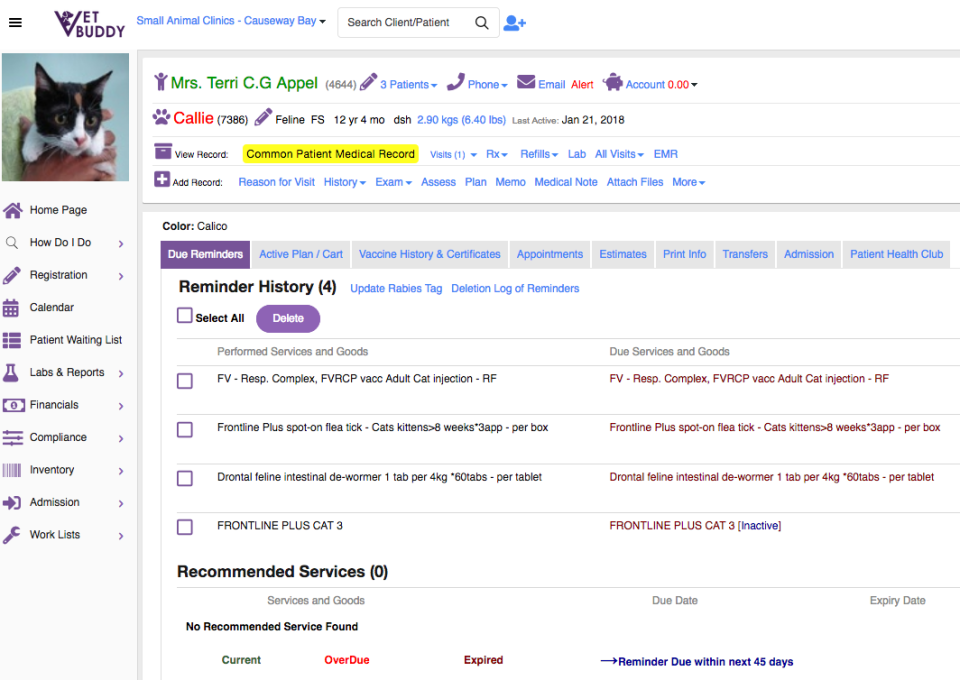The height and width of the screenshot is (680, 960).
Task: Click the Email icon for Mrs. Appel
Action: 524,84
